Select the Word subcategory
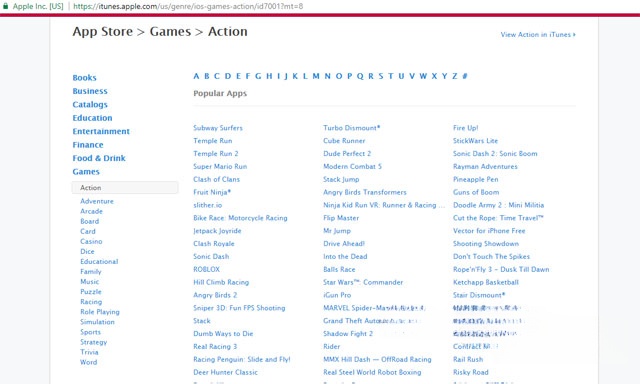The width and height of the screenshot is (640, 384). click(x=89, y=362)
